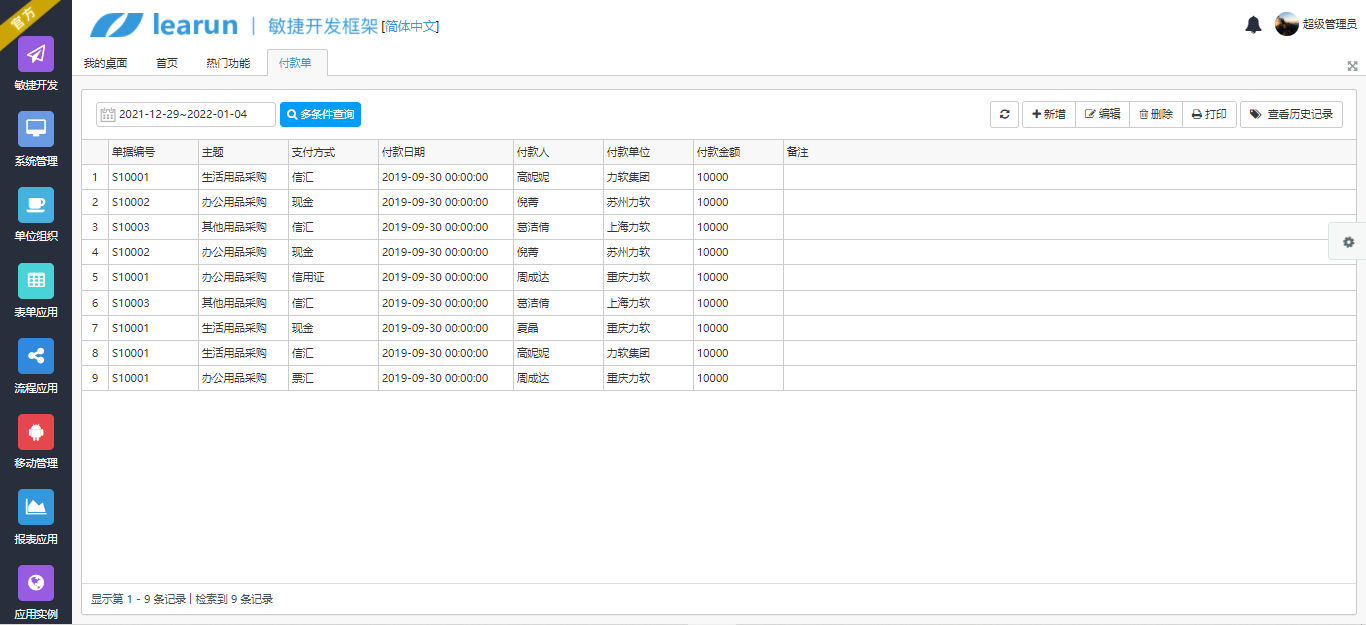Screen dimensions: 1366x625
Task: Open the notification bell
Action: (1254, 24)
